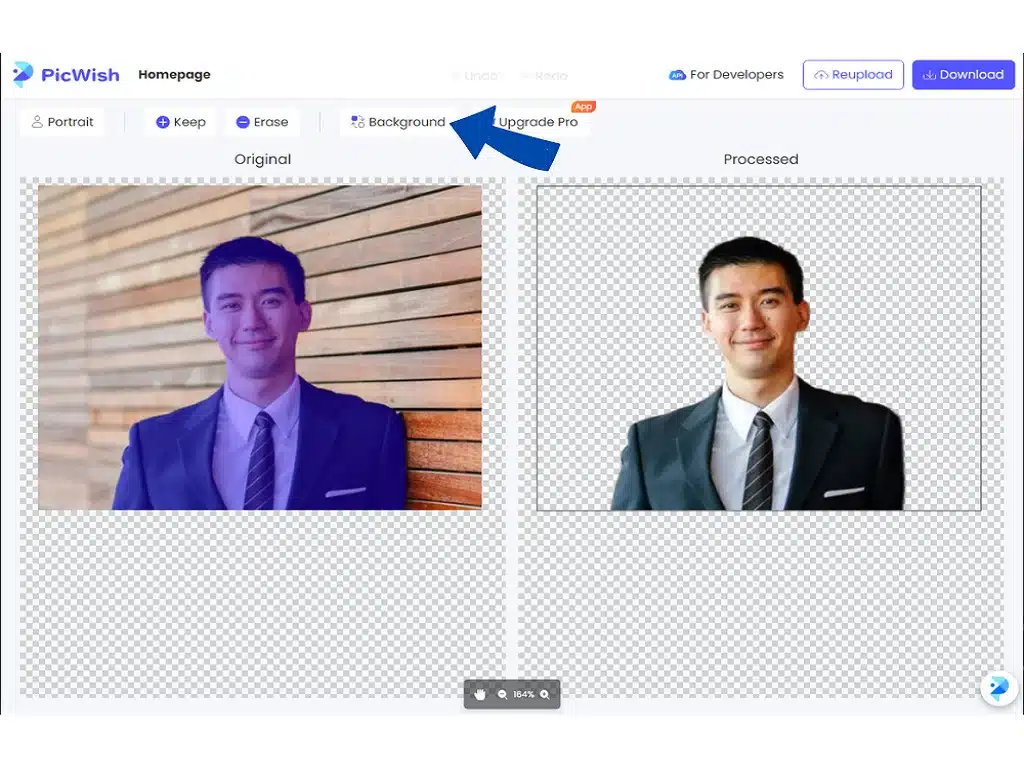Click the Reupload button
The height and width of the screenshot is (768, 1024).
pyautogui.click(x=853, y=74)
